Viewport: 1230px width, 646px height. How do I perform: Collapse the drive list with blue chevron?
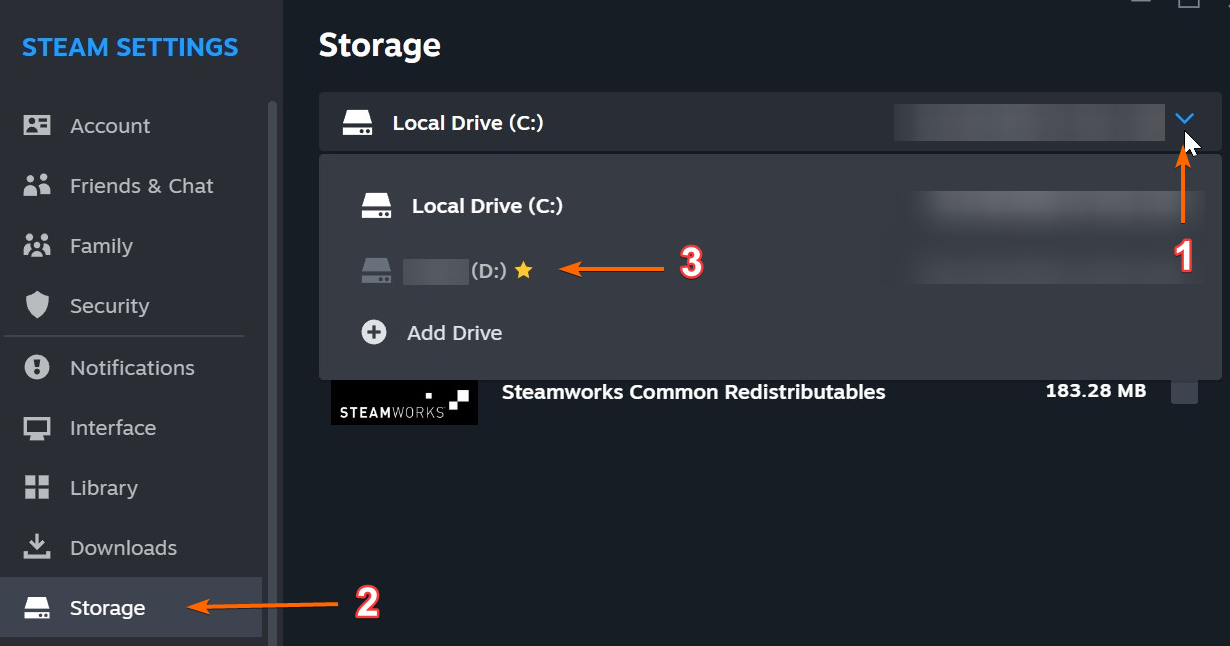[x=1184, y=119]
